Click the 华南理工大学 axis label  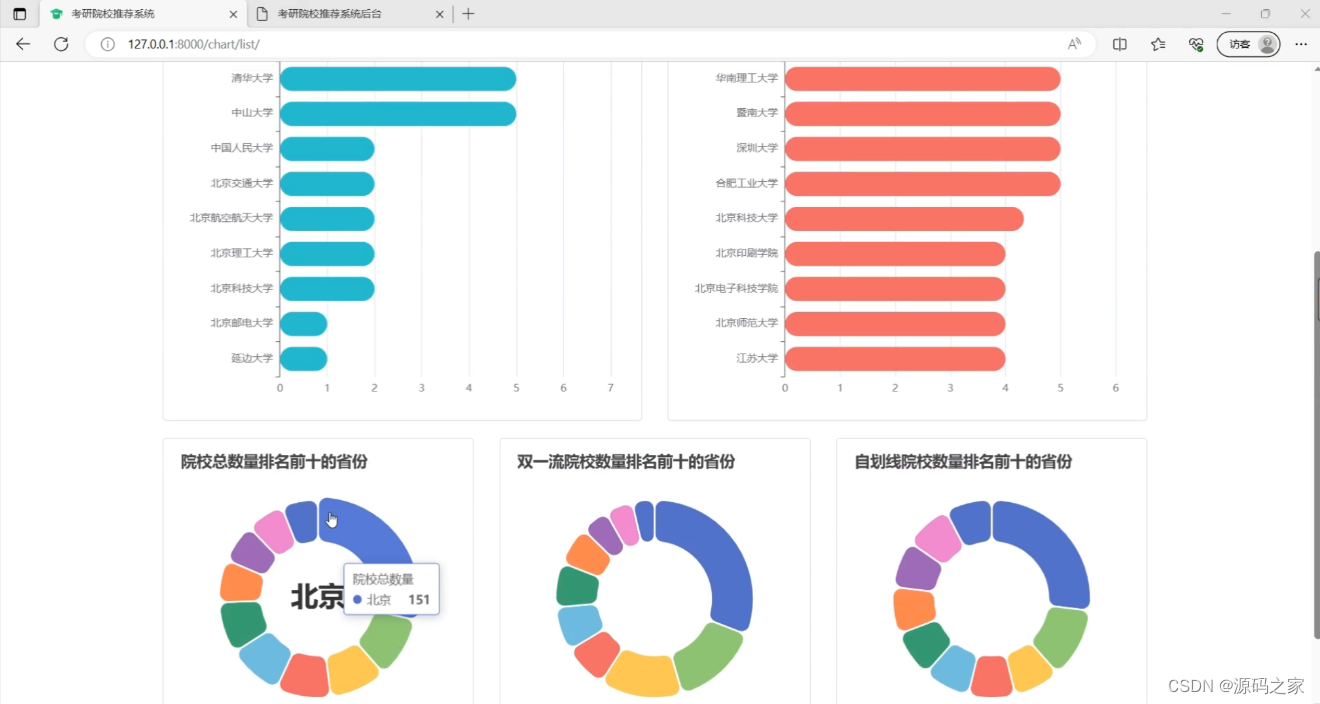[x=747, y=78]
